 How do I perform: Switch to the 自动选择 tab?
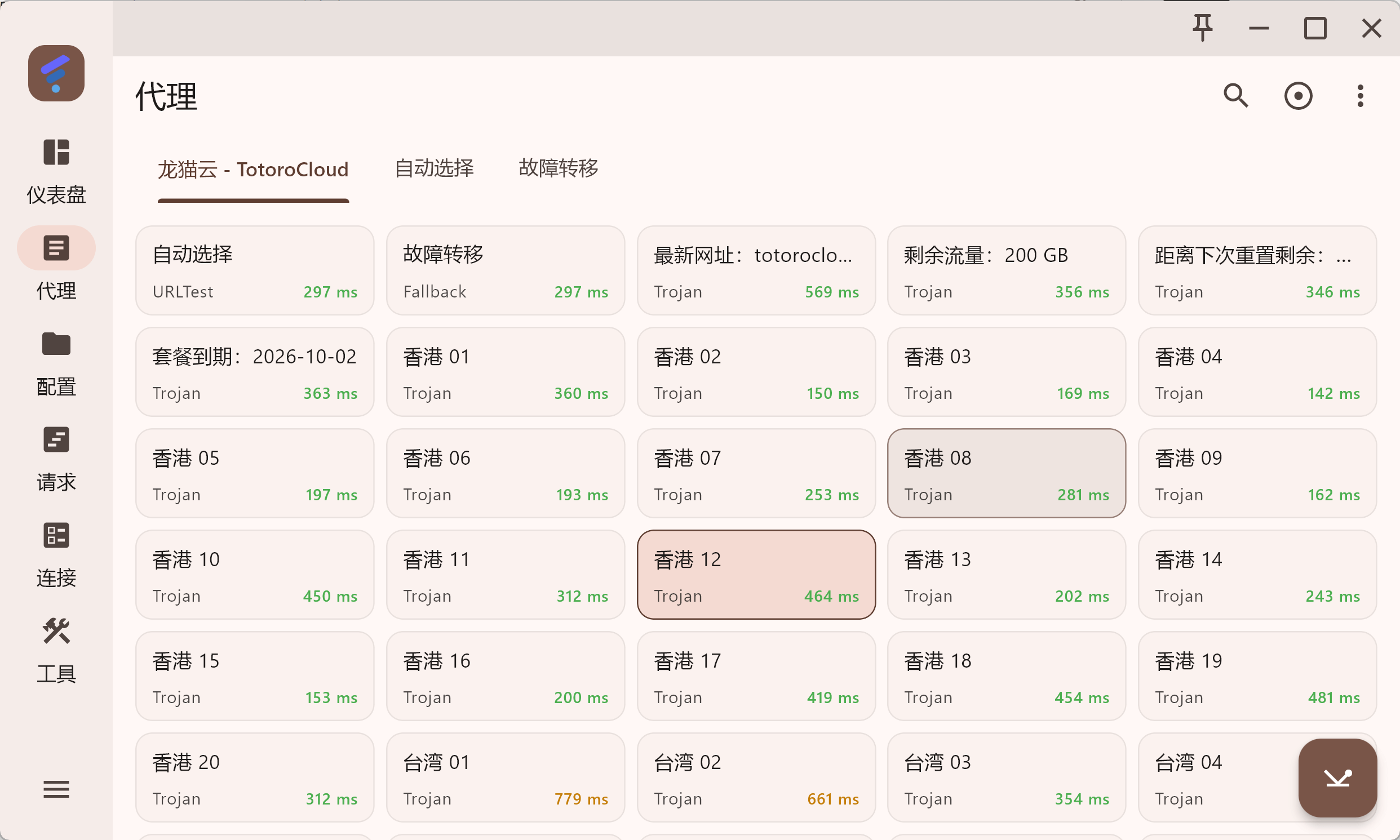tap(433, 168)
